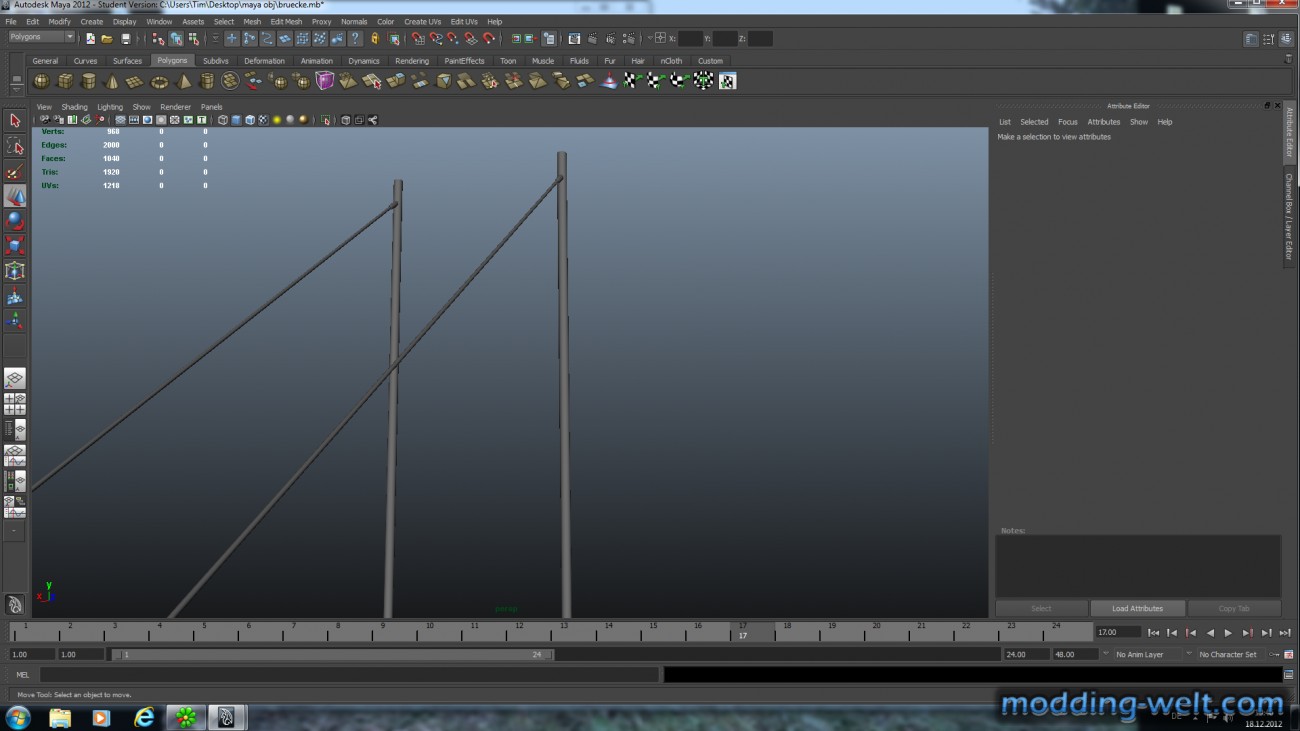Image resolution: width=1300 pixels, height=731 pixels.
Task: Open the Polygons menu set dropdown
Action: (41, 37)
